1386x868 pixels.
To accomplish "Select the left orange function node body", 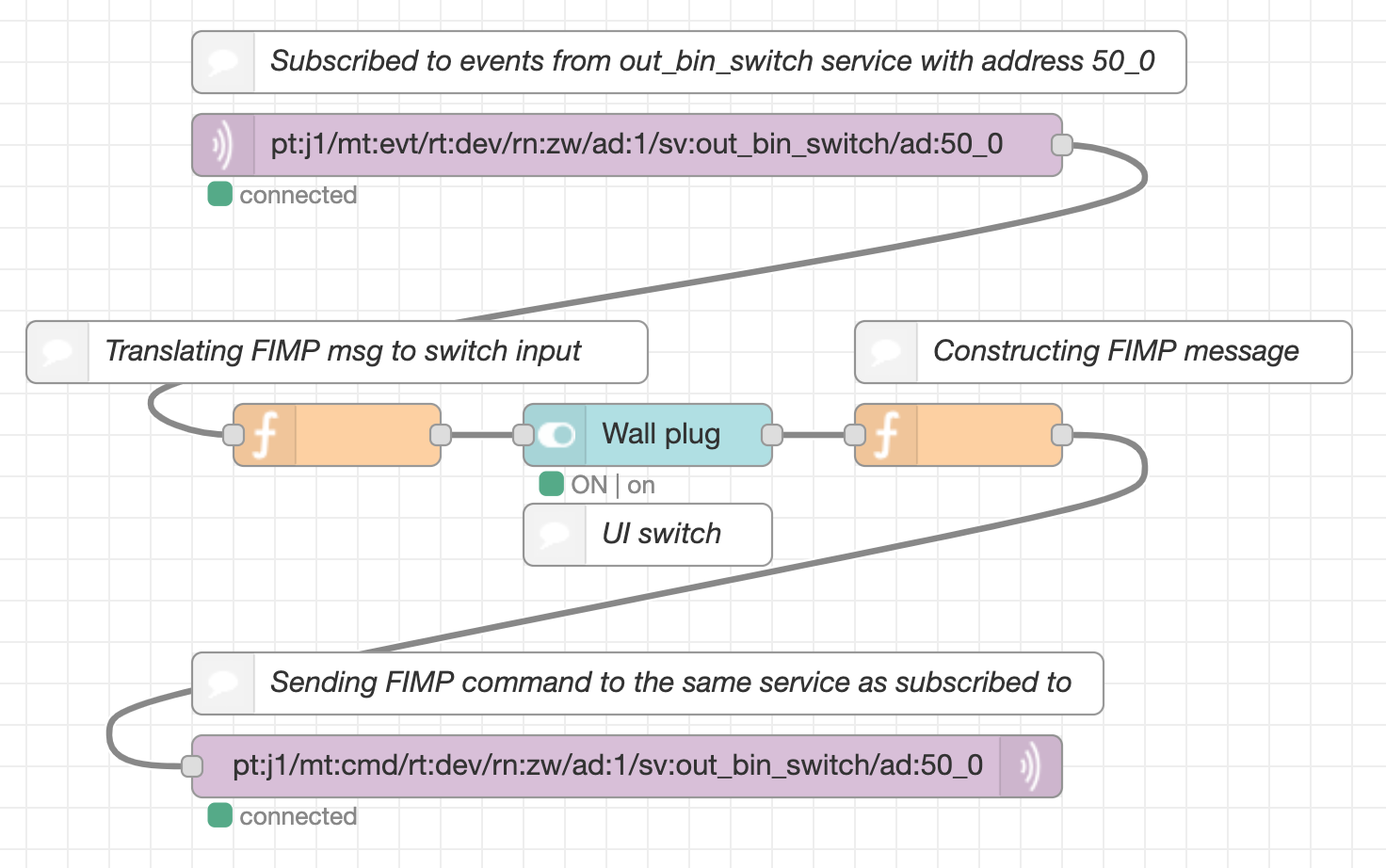I will [337, 435].
